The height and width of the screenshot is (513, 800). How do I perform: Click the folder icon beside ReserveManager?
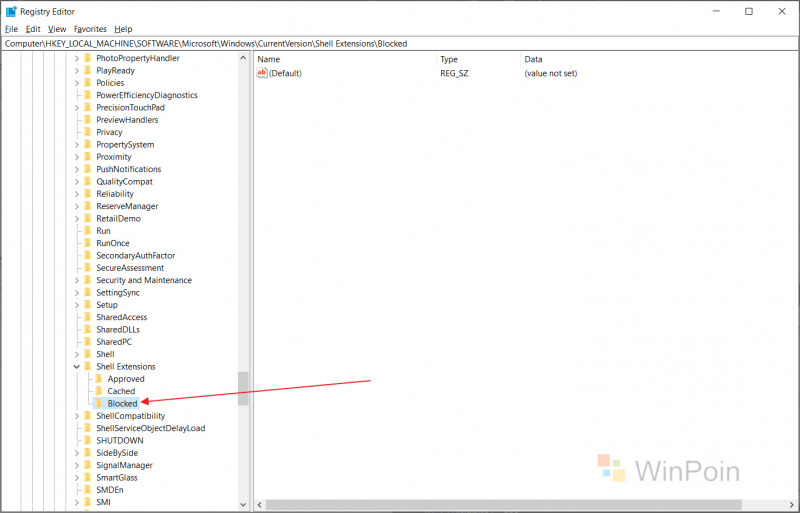pos(87,206)
